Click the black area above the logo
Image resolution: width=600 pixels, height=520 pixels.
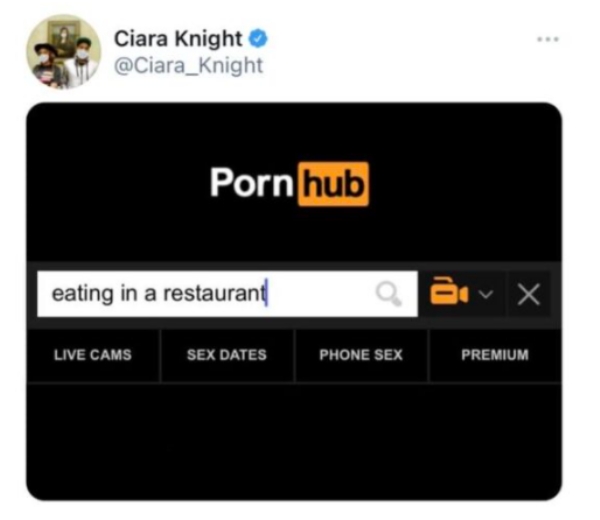(x=294, y=132)
